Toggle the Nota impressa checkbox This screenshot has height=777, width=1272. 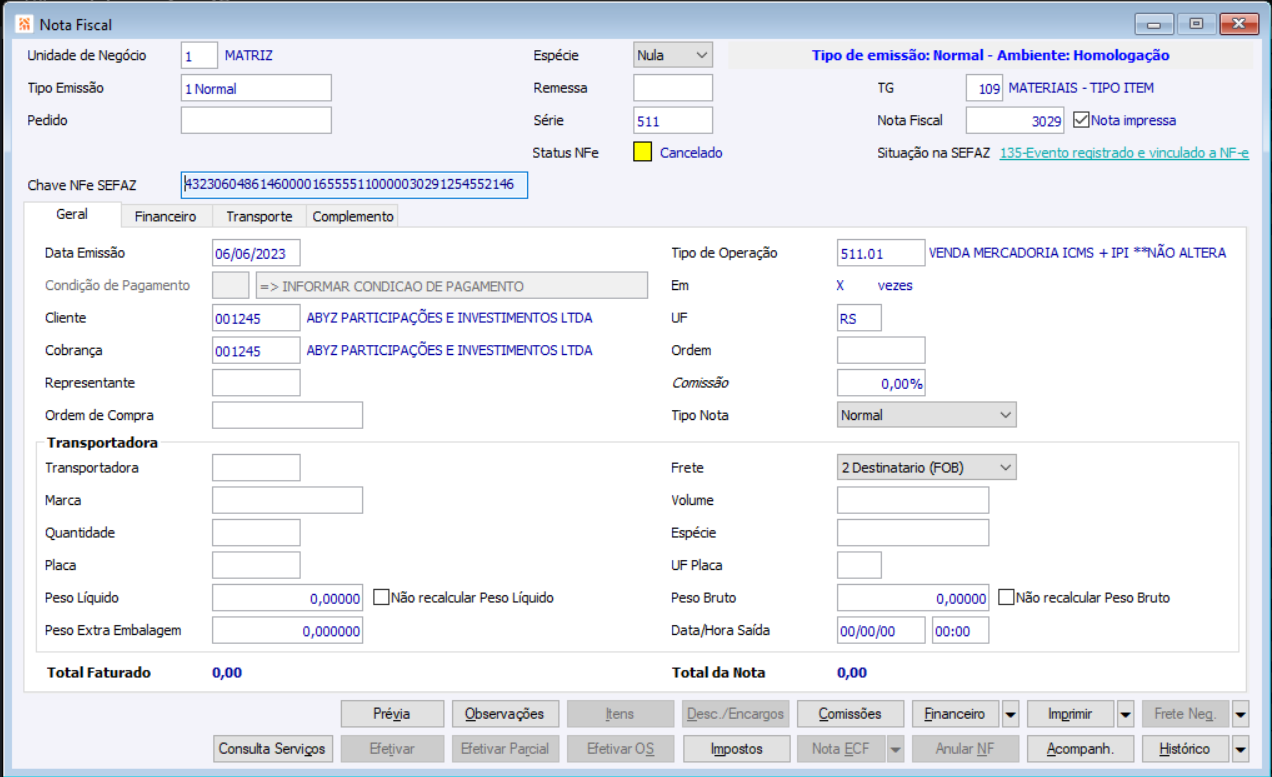tap(1080, 120)
